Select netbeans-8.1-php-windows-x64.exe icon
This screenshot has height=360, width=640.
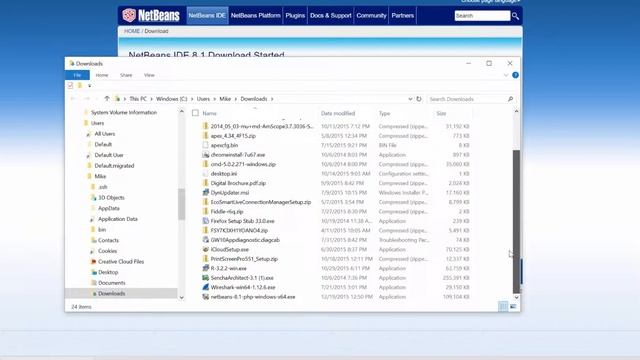tap(206, 296)
